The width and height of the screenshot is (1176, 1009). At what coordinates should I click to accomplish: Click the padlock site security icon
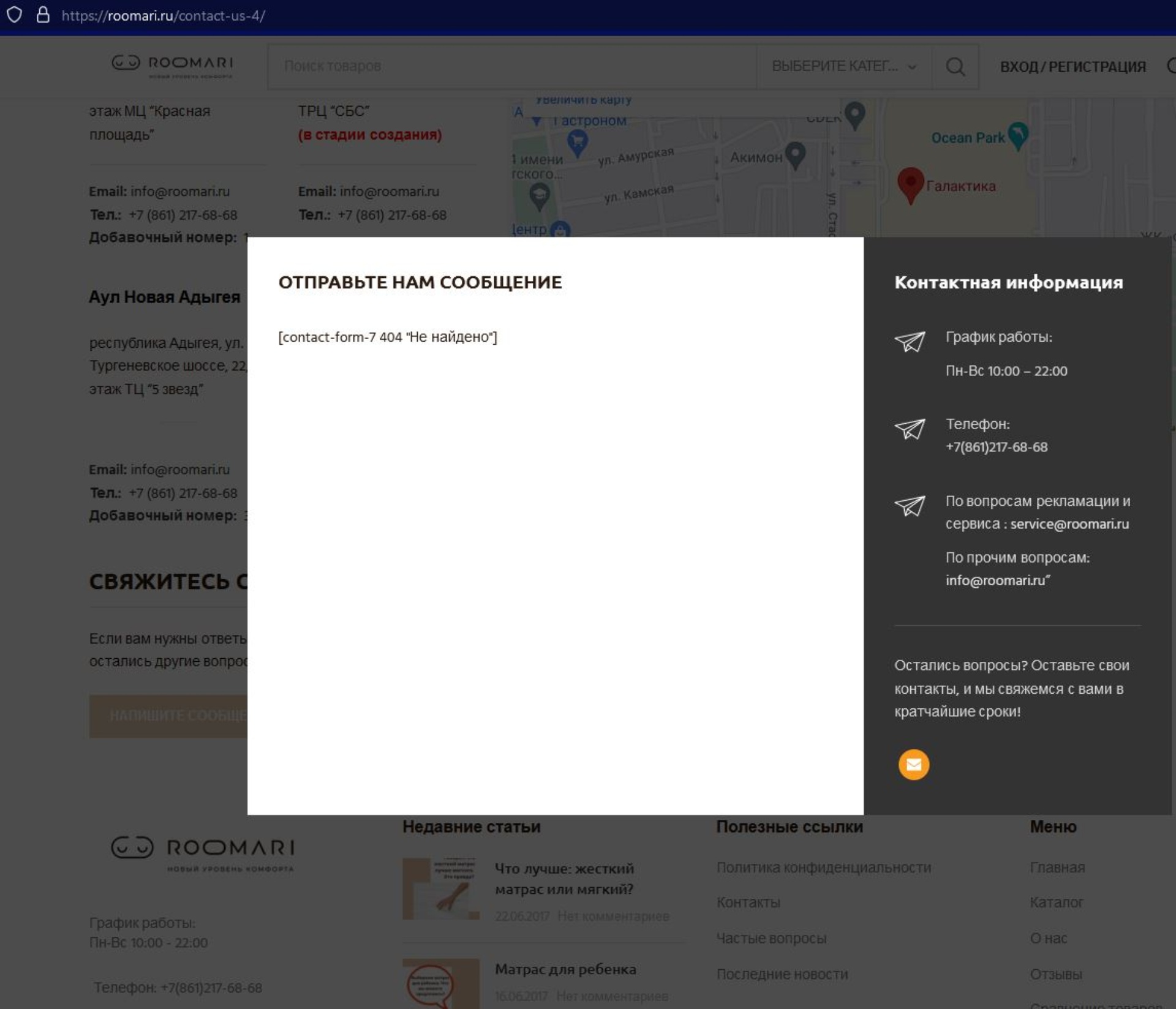tap(43, 15)
